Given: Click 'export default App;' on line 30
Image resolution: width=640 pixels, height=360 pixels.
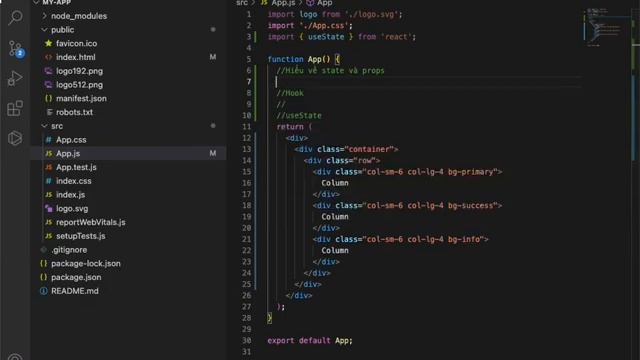Looking at the screenshot, I should (x=310, y=340).
